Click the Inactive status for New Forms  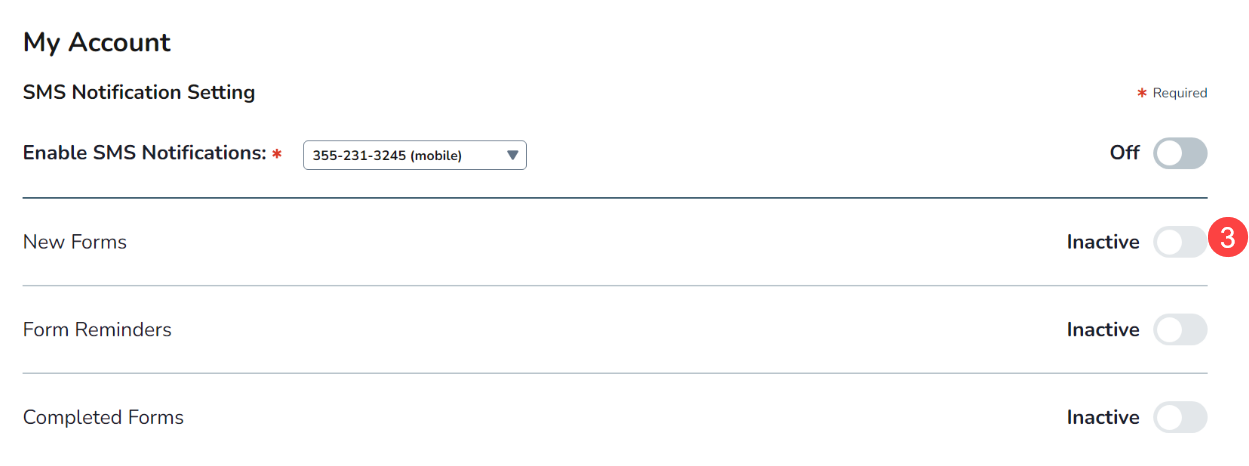[x=1103, y=242]
